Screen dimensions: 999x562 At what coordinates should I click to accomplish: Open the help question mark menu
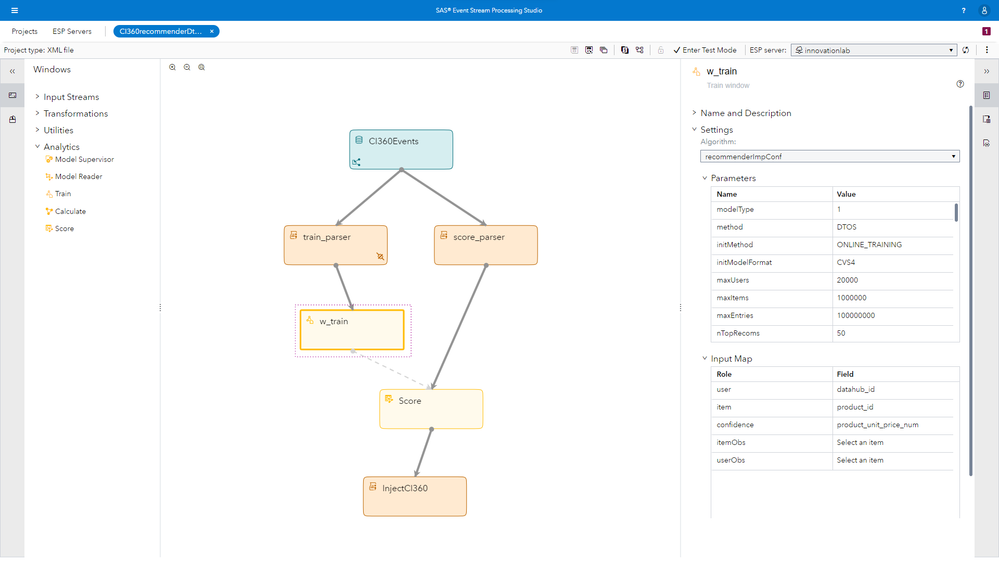(963, 10)
